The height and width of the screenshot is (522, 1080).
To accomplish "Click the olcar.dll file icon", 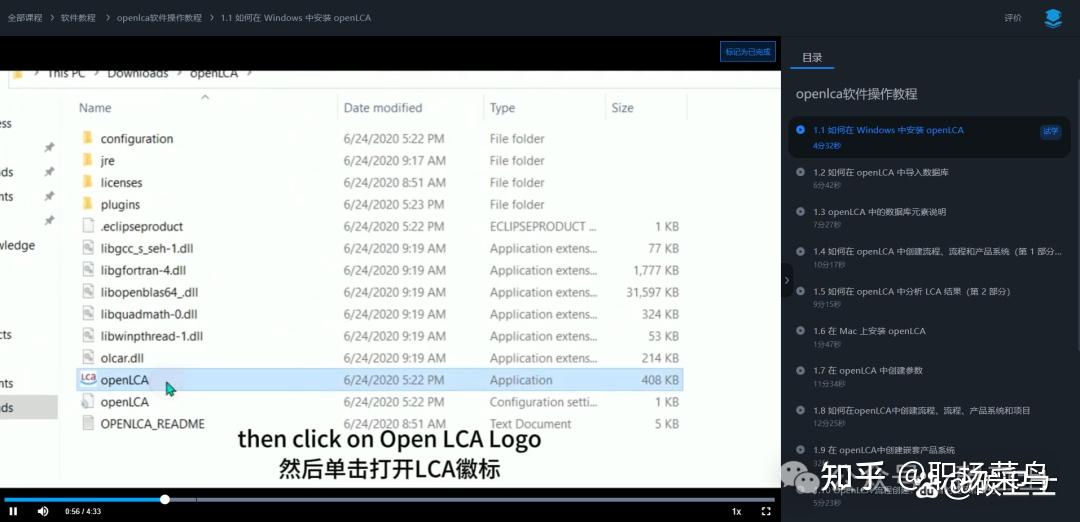I will coord(87,357).
